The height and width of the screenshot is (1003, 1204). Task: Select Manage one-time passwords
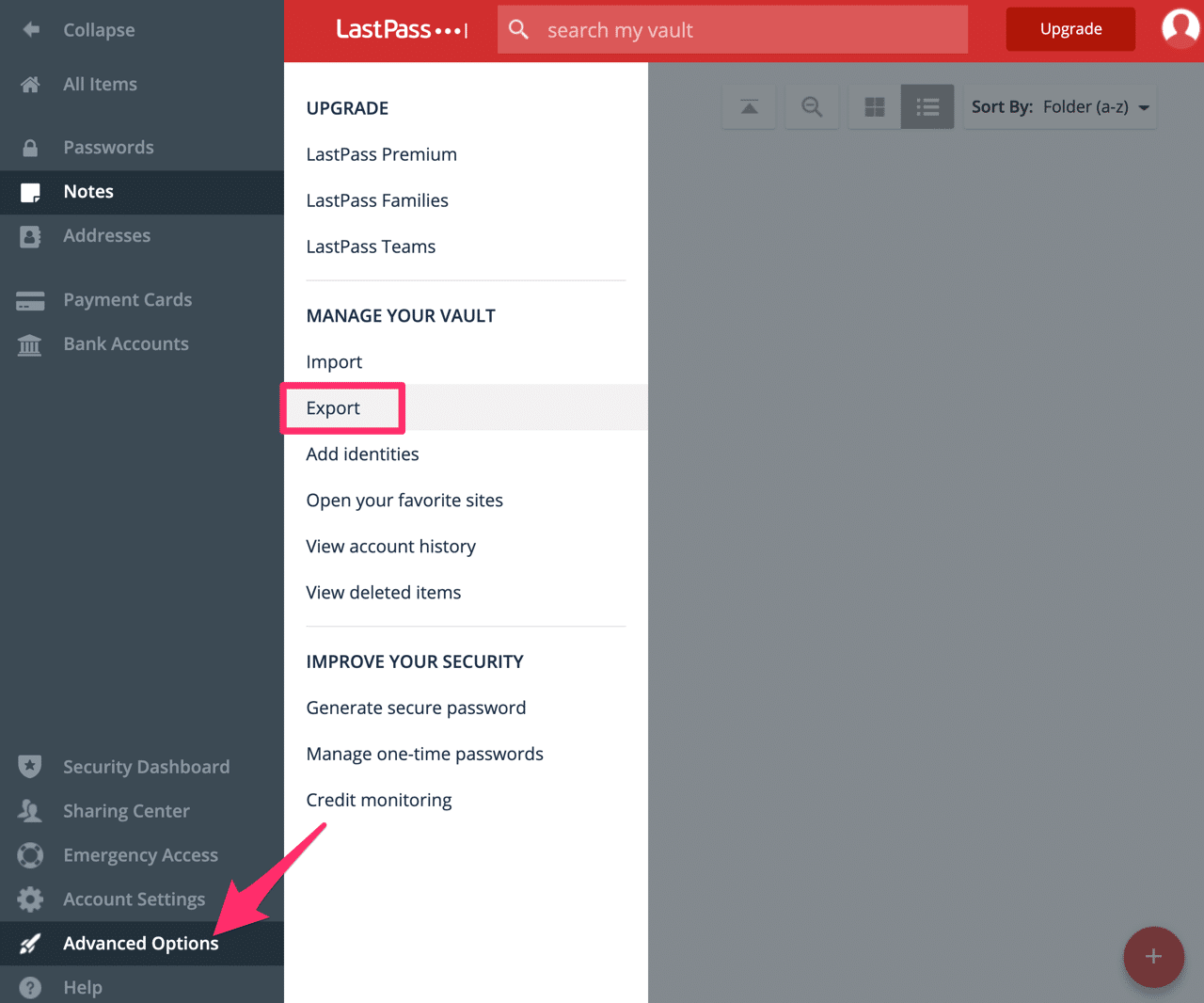(x=424, y=755)
